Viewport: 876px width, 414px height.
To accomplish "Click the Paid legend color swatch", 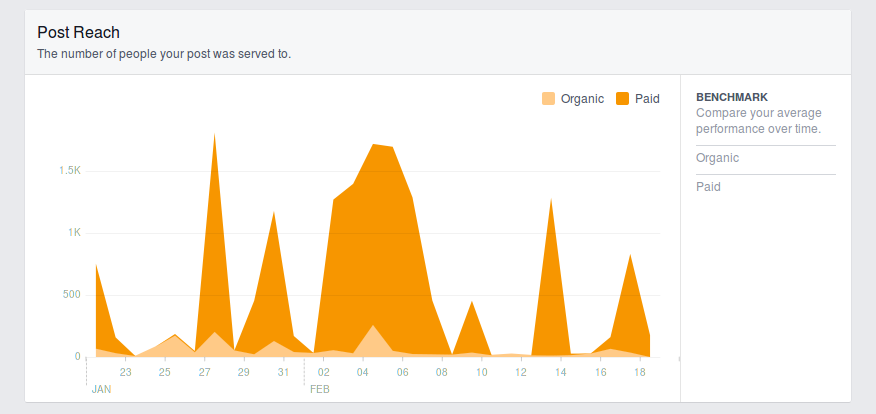I will point(622,98).
